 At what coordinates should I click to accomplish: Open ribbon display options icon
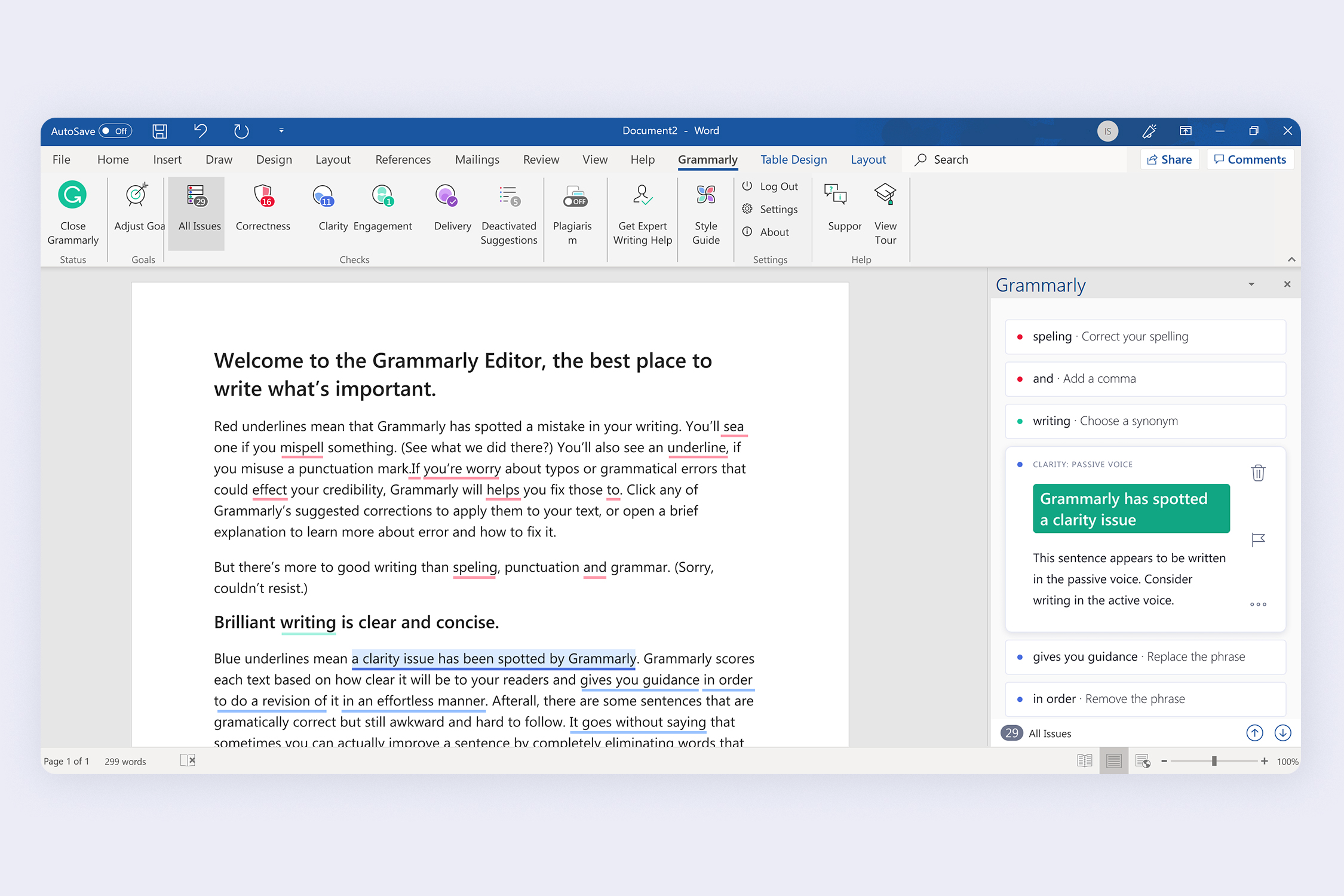pyautogui.click(x=1186, y=131)
